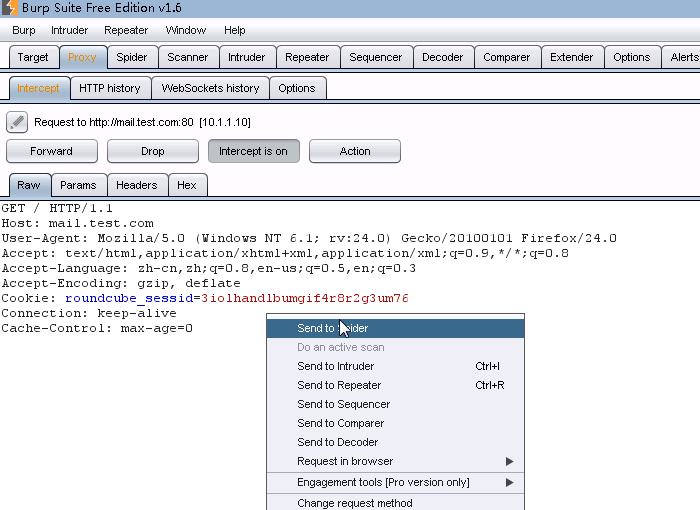Click the Accept-Encoding: gzip, deflate line
The height and width of the screenshot is (510, 700).
121,283
